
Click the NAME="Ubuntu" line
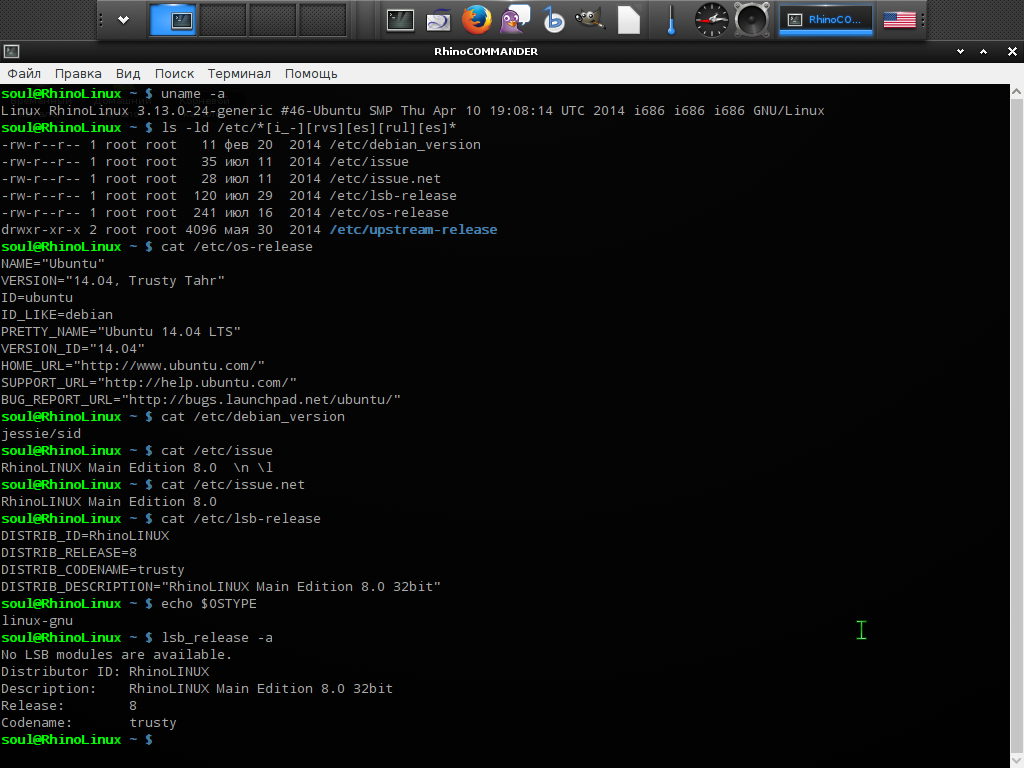click(x=53, y=263)
